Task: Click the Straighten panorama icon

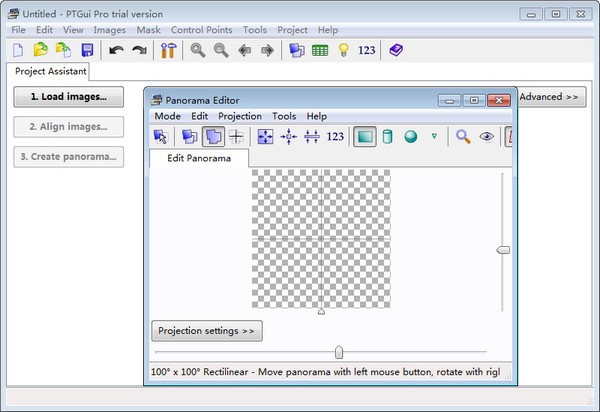Action: [x=312, y=137]
